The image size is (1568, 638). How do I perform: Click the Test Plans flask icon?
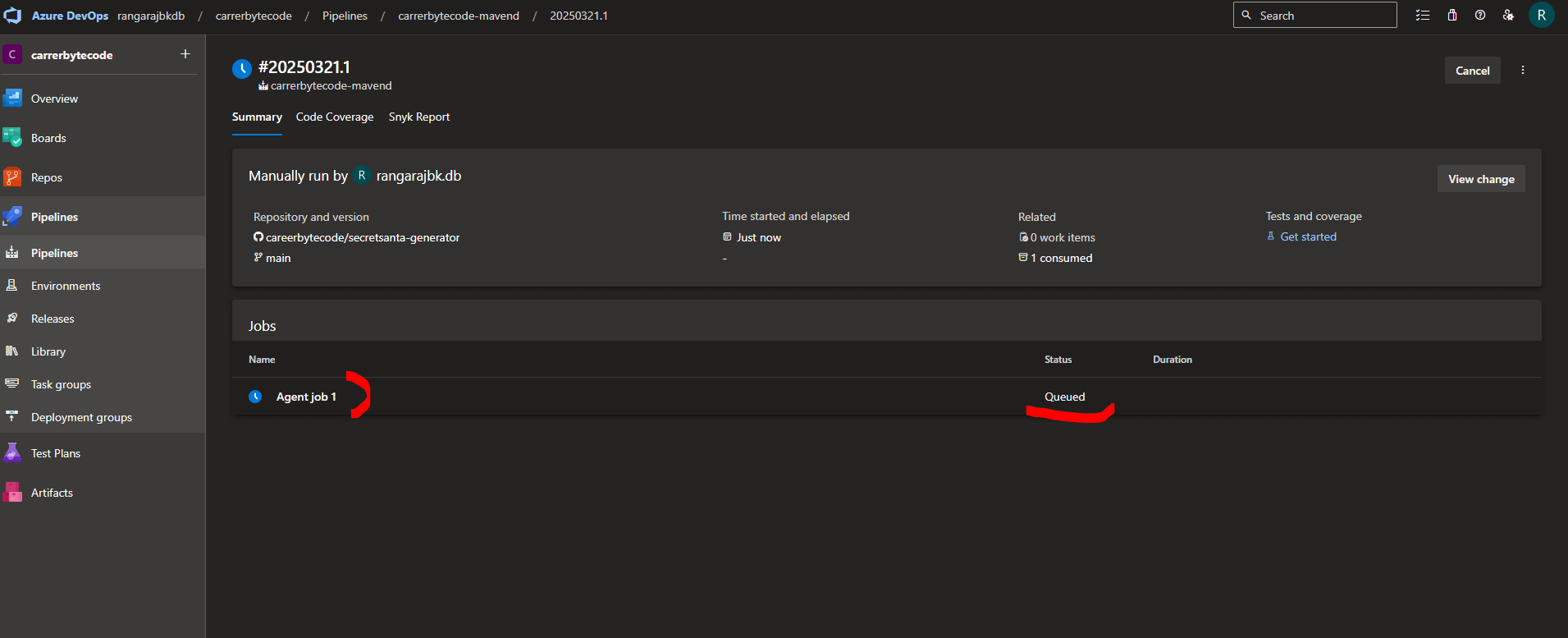[12, 453]
